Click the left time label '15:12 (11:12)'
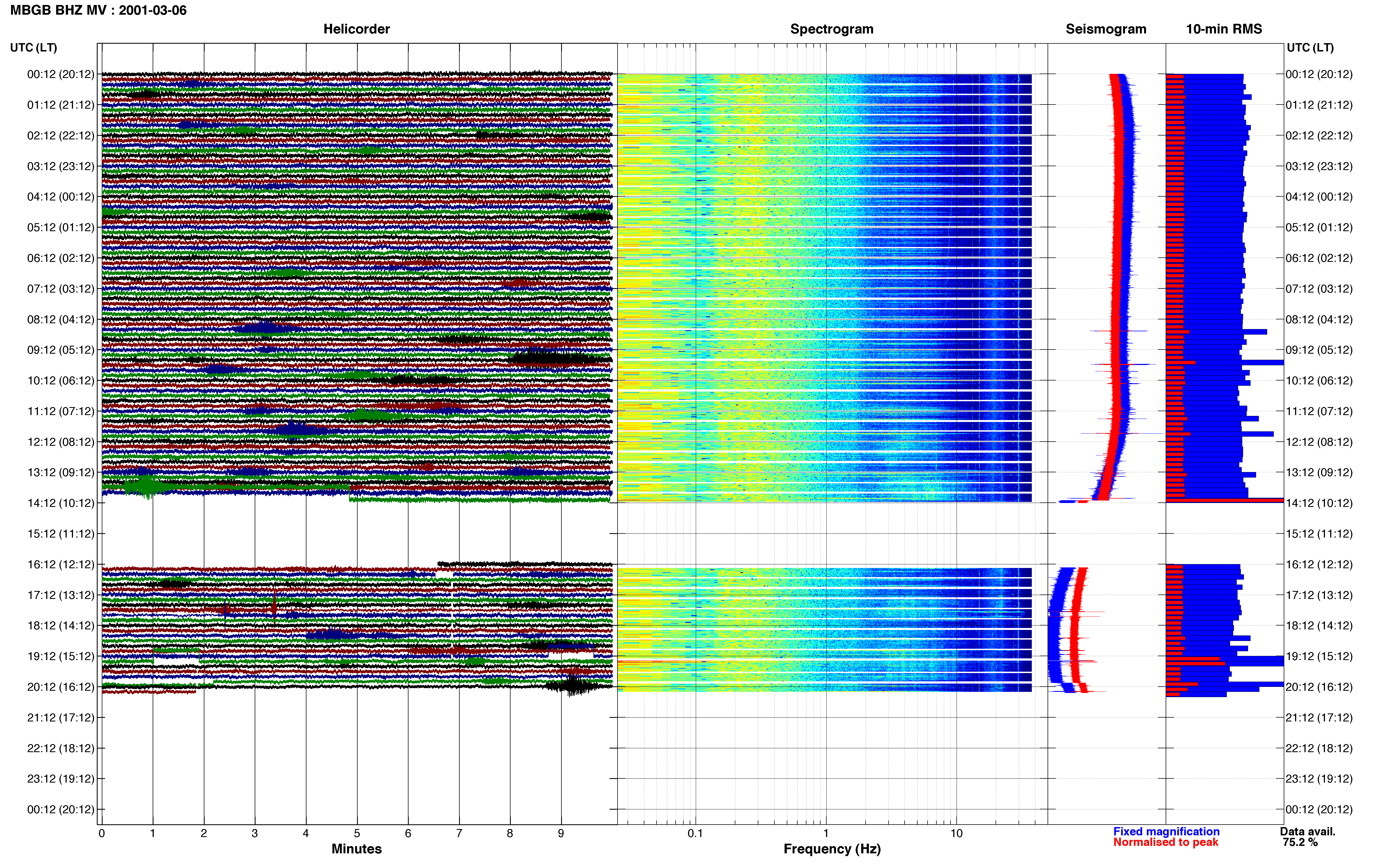This screenshot has height=868, width=1388. 61,534
